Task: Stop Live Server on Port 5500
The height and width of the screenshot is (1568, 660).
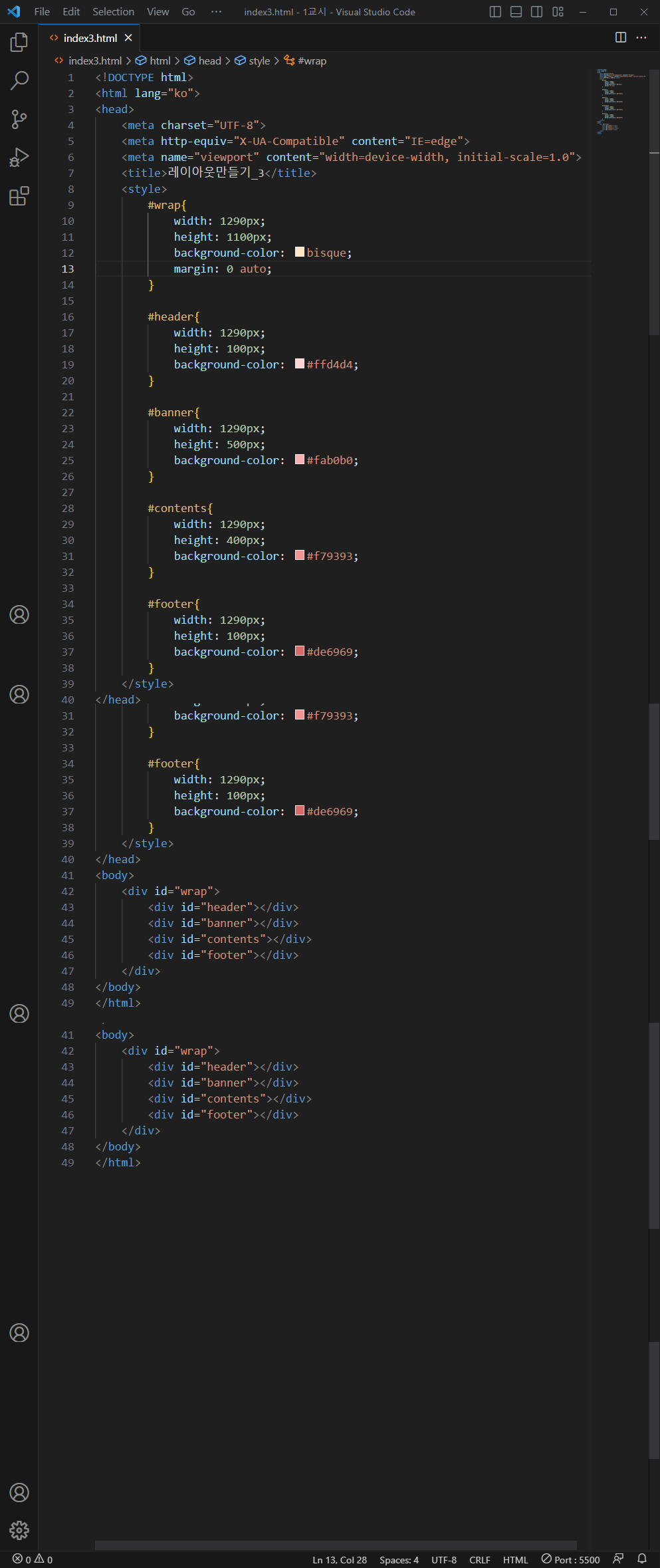Action: pyautogui.click(x=570, y=1559)
